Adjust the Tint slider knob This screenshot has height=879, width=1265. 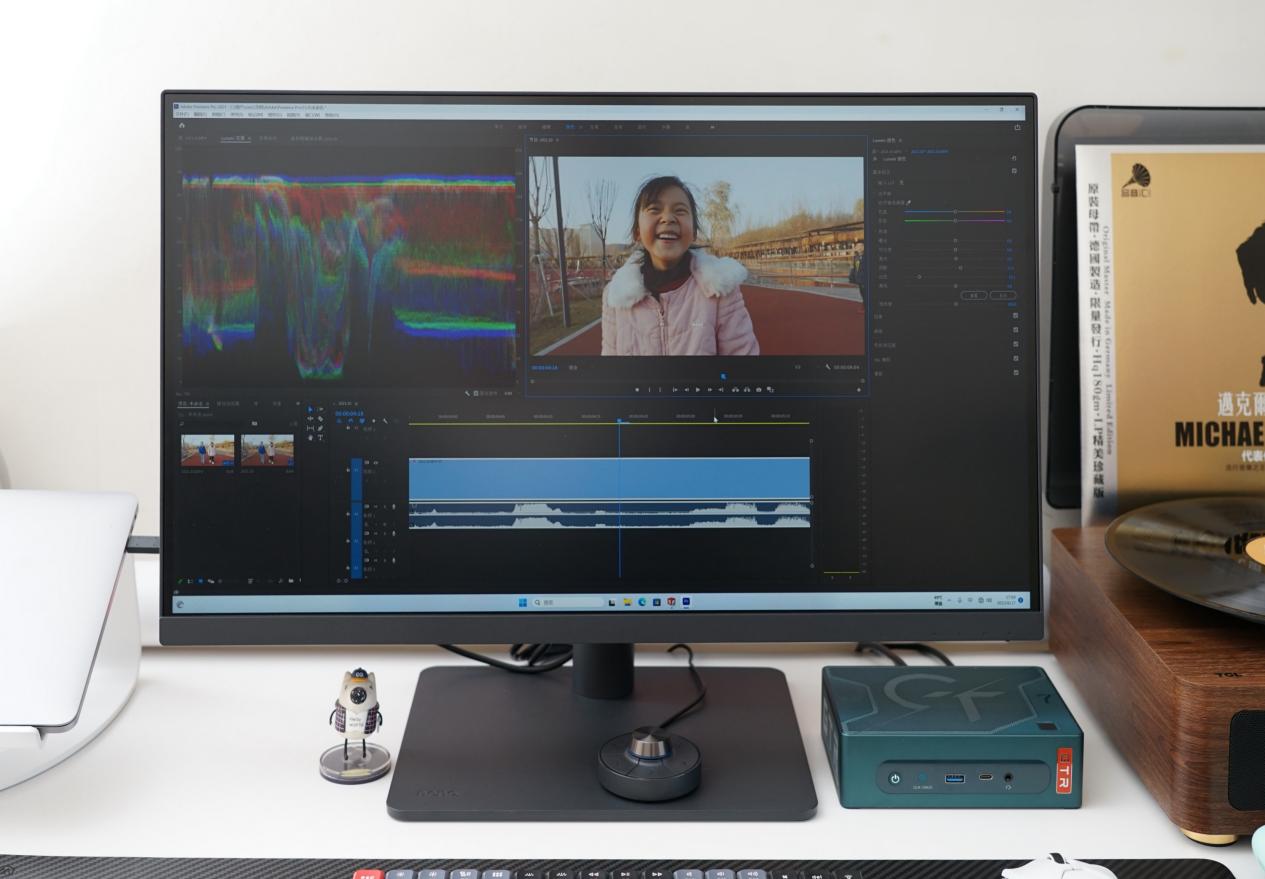(x=955, y=220)
